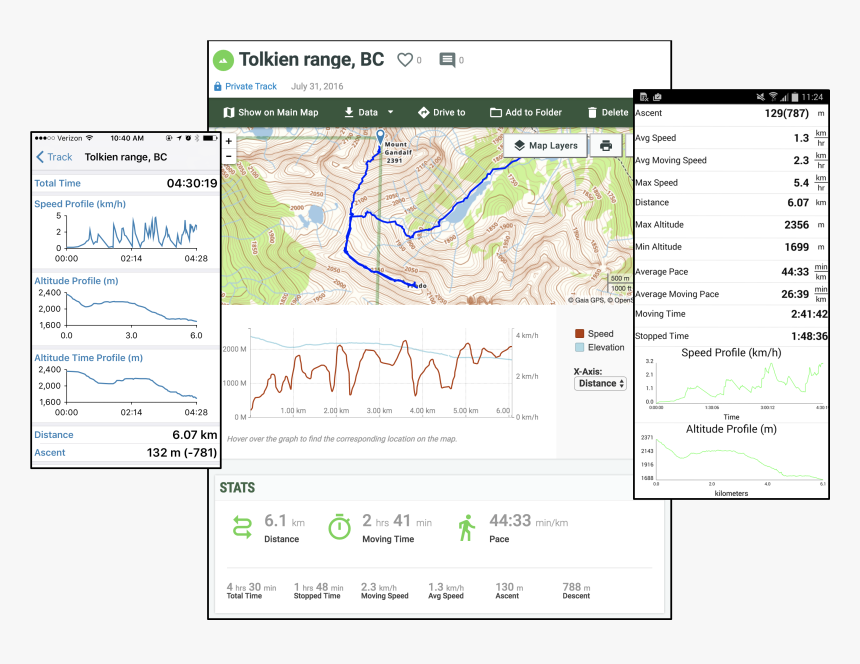Click the speed-elevation graph

(380, 375)
